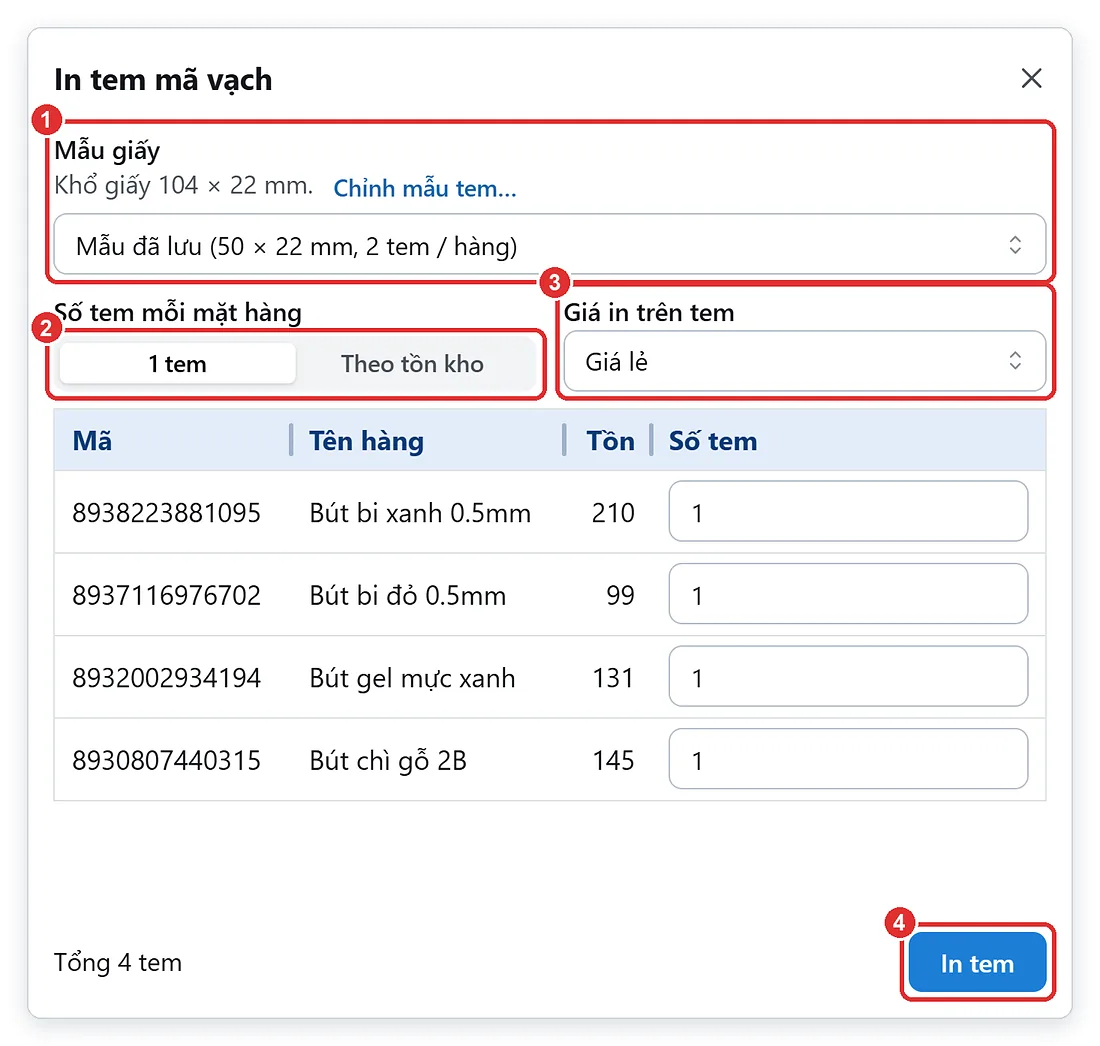
Task: Sort by the Tên hàng column header
Action: (x=366, y=441)
